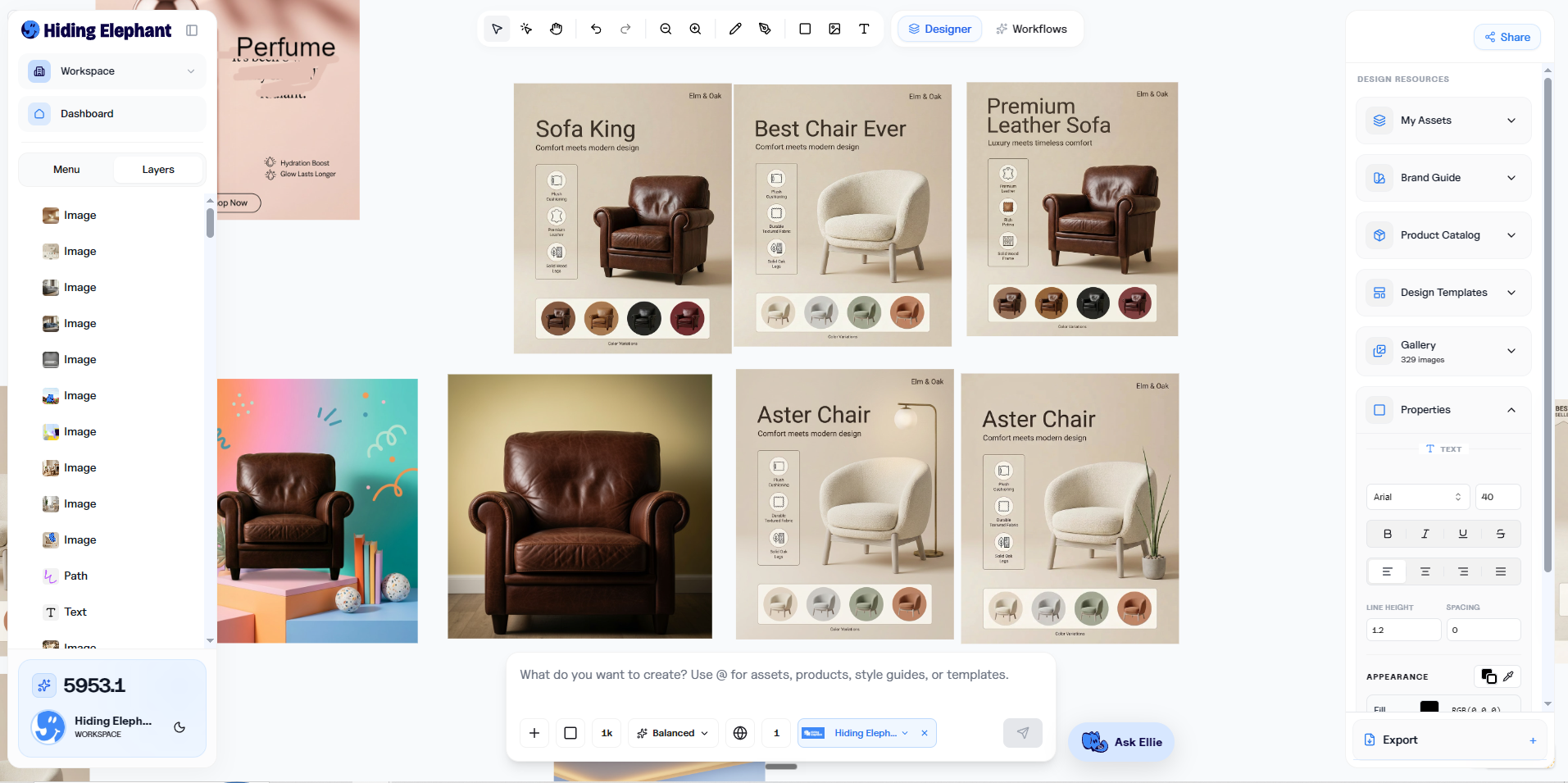Viewport: 1568px width, 783px height.
Task: Click the font size 40 field
Action: point(1498,497)
